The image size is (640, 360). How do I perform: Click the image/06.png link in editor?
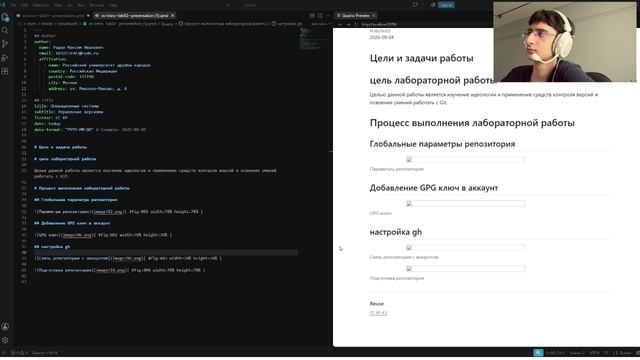tap(76, 235)
